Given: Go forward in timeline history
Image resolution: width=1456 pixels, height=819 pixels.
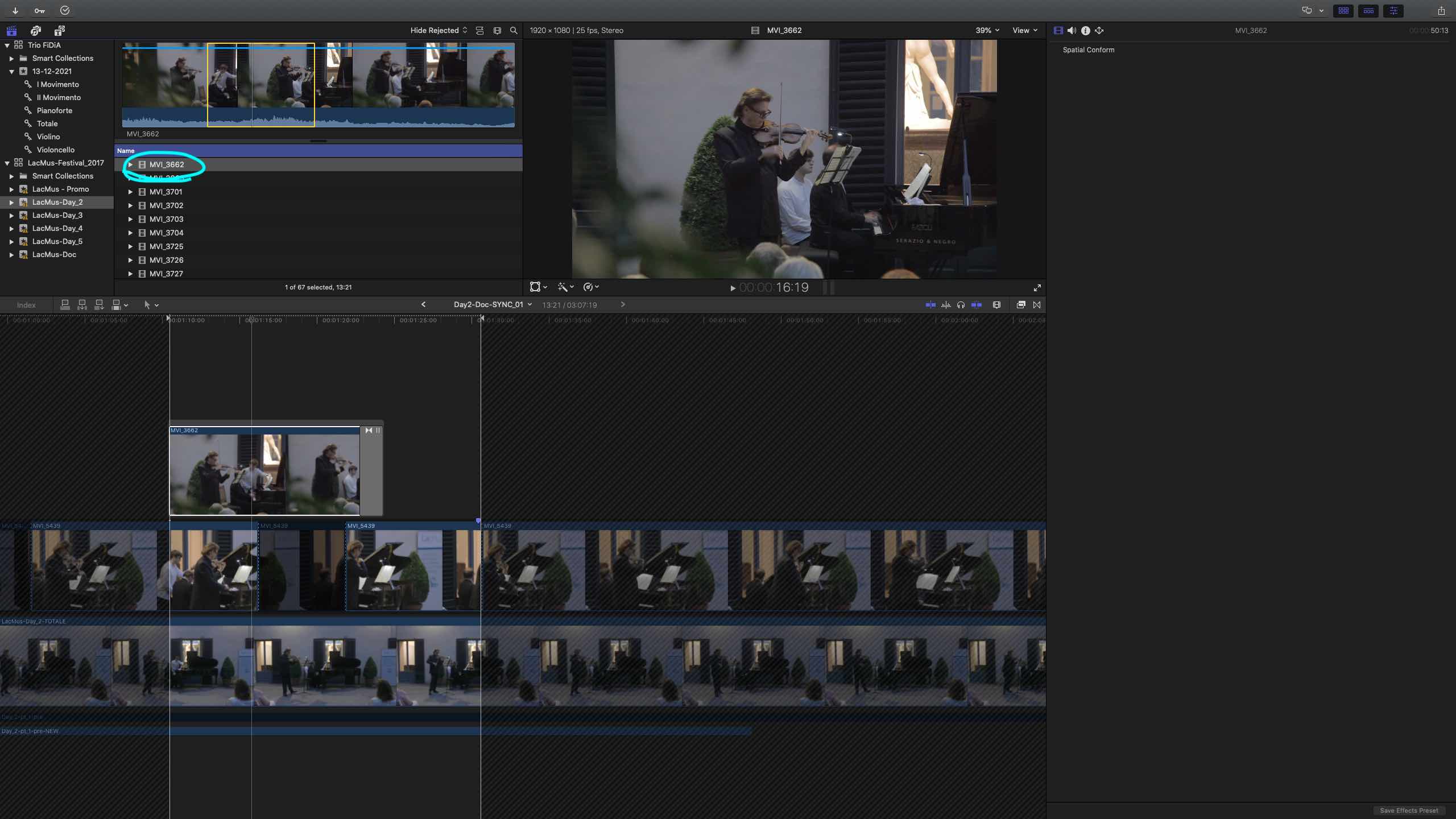Looking at the screenshot, I should click(623, 304).
